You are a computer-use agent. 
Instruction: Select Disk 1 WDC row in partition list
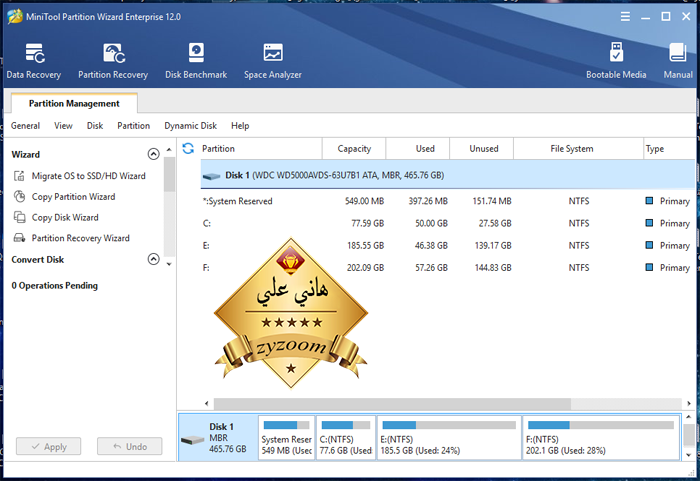447,175
